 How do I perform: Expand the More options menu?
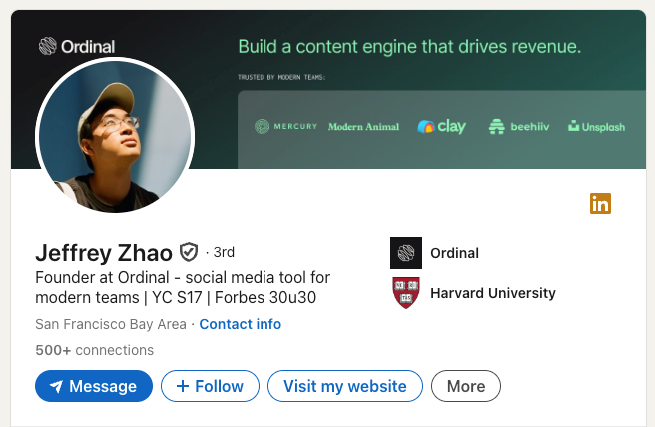[x=466, y=386]
